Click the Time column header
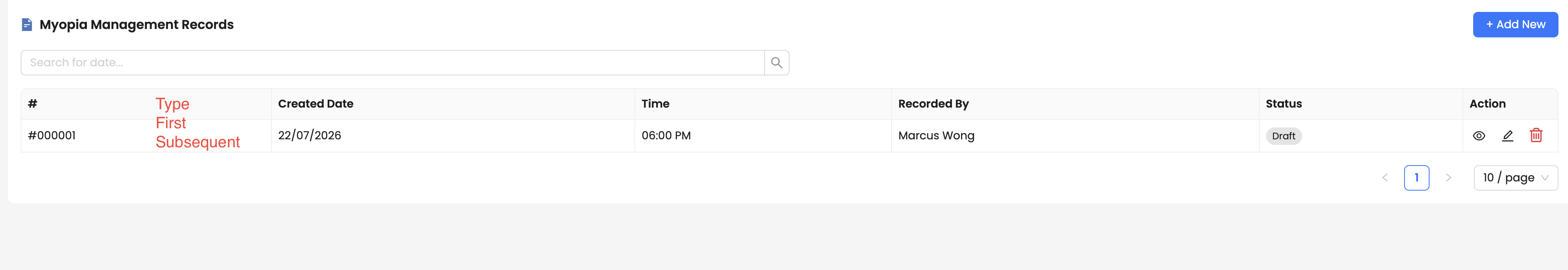This screenshot has width=1568, height=270. click(x=655, y=104)
